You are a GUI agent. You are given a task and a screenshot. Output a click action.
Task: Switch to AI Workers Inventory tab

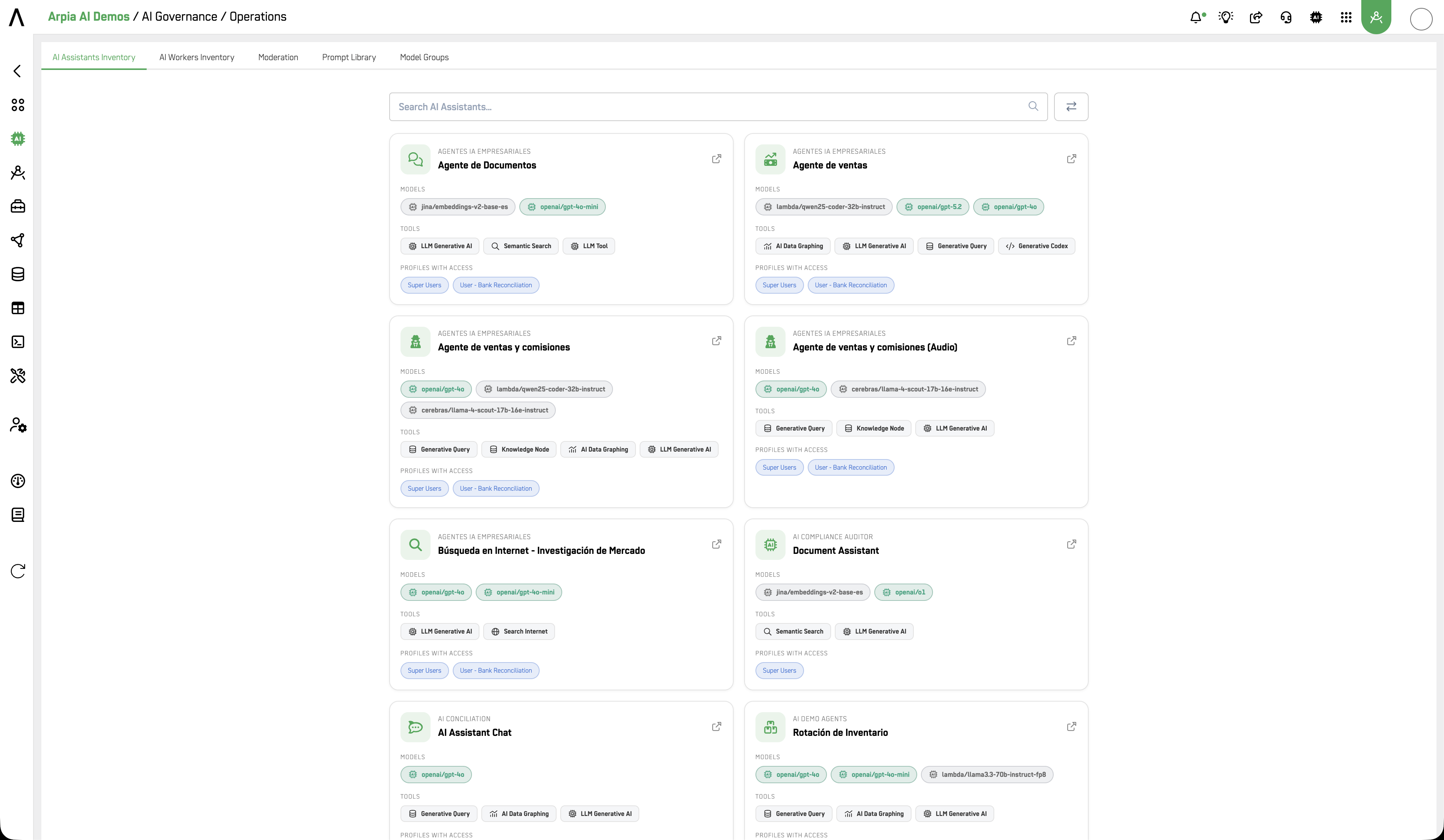197,57
